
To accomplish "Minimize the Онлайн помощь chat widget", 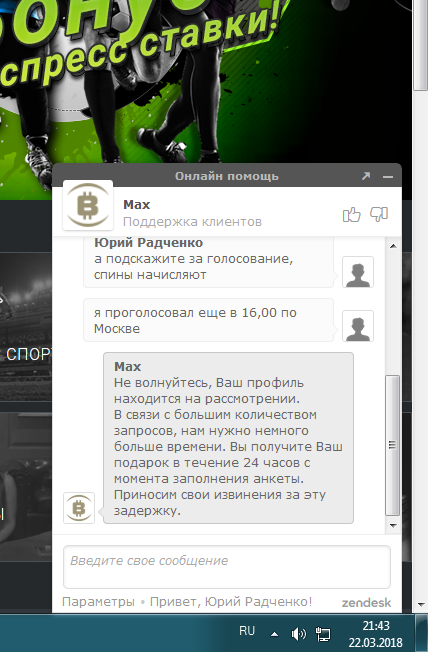I will pos(388,177).
